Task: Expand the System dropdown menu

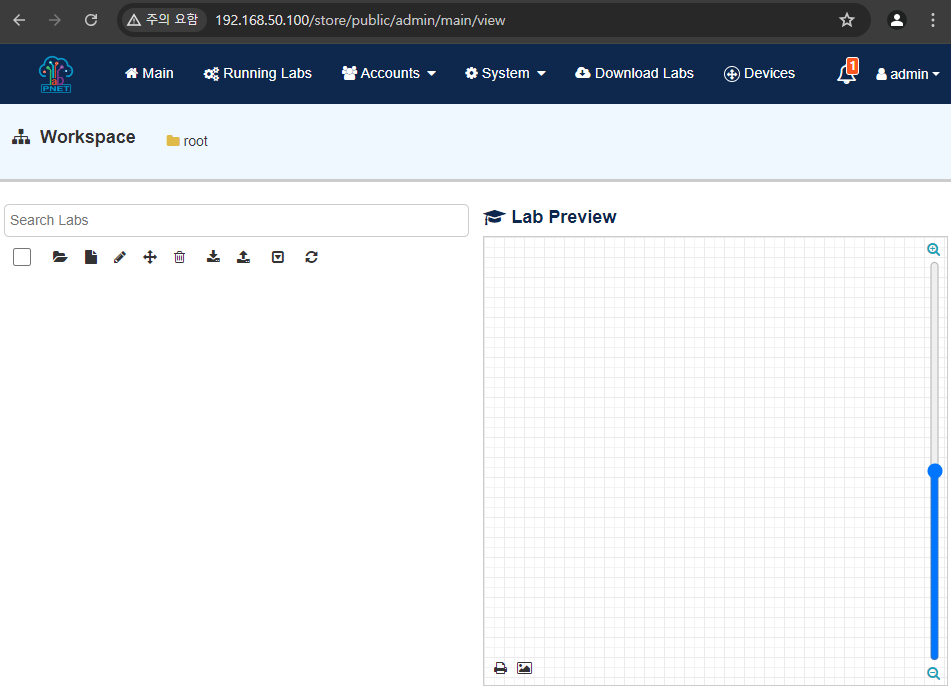Action: click(x=505, y=73)
